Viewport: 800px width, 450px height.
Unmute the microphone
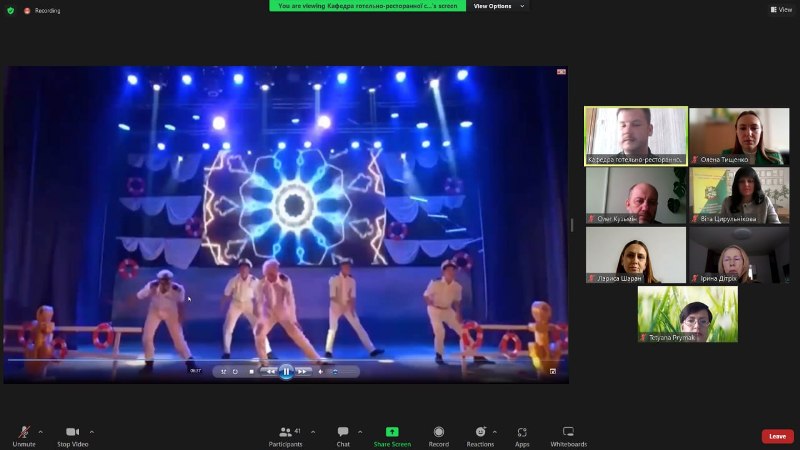click(22, 435)
